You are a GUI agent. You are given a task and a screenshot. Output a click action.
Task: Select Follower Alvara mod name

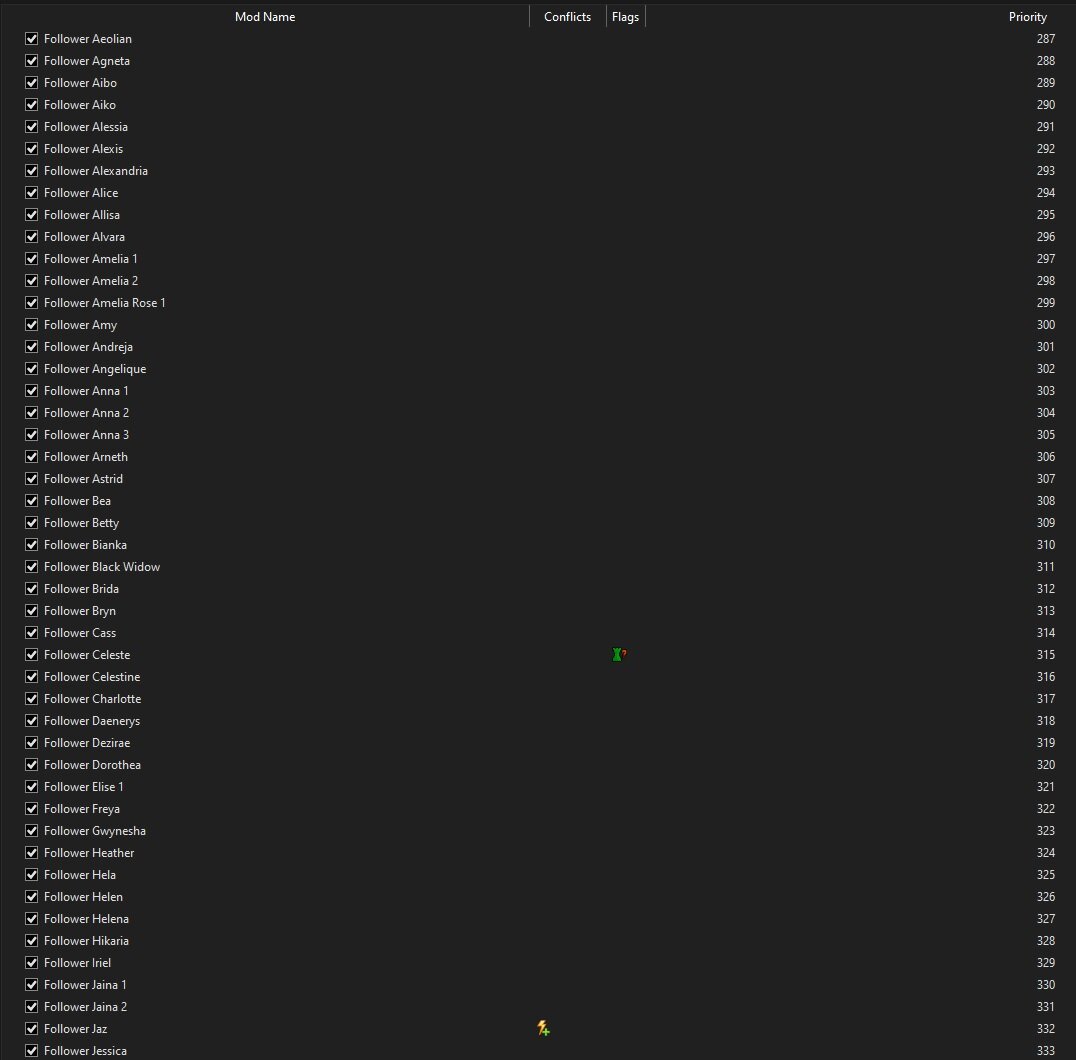[x=84, y=237]
